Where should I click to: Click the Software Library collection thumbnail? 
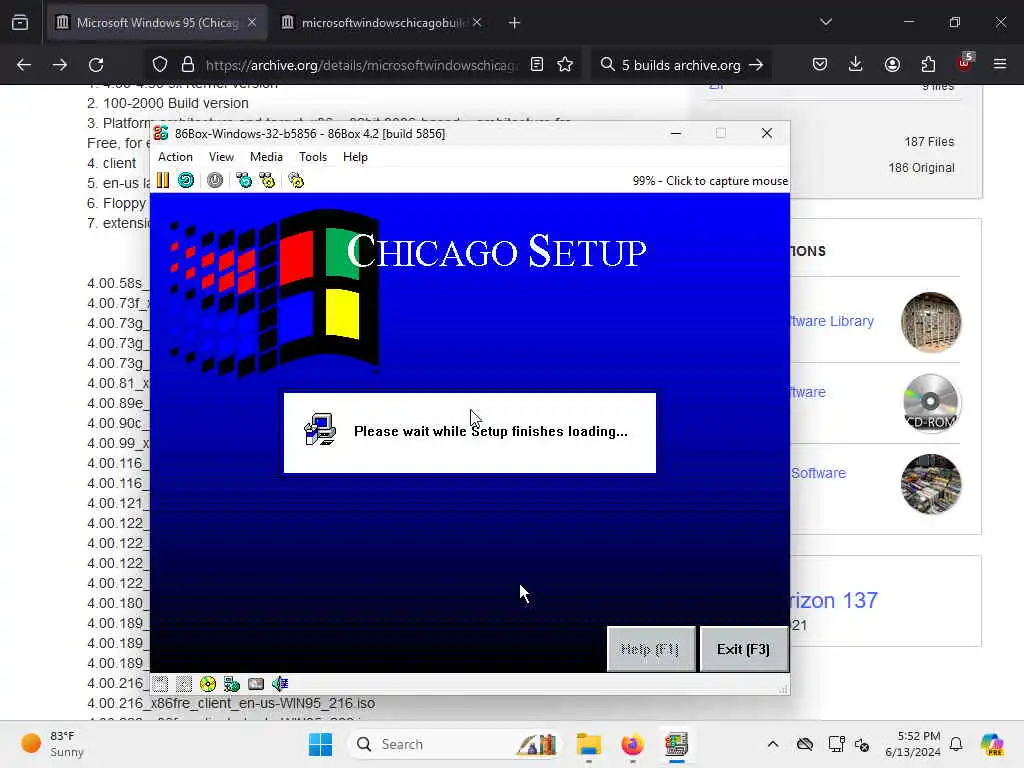pyautogui.click(x=931, y=323)
